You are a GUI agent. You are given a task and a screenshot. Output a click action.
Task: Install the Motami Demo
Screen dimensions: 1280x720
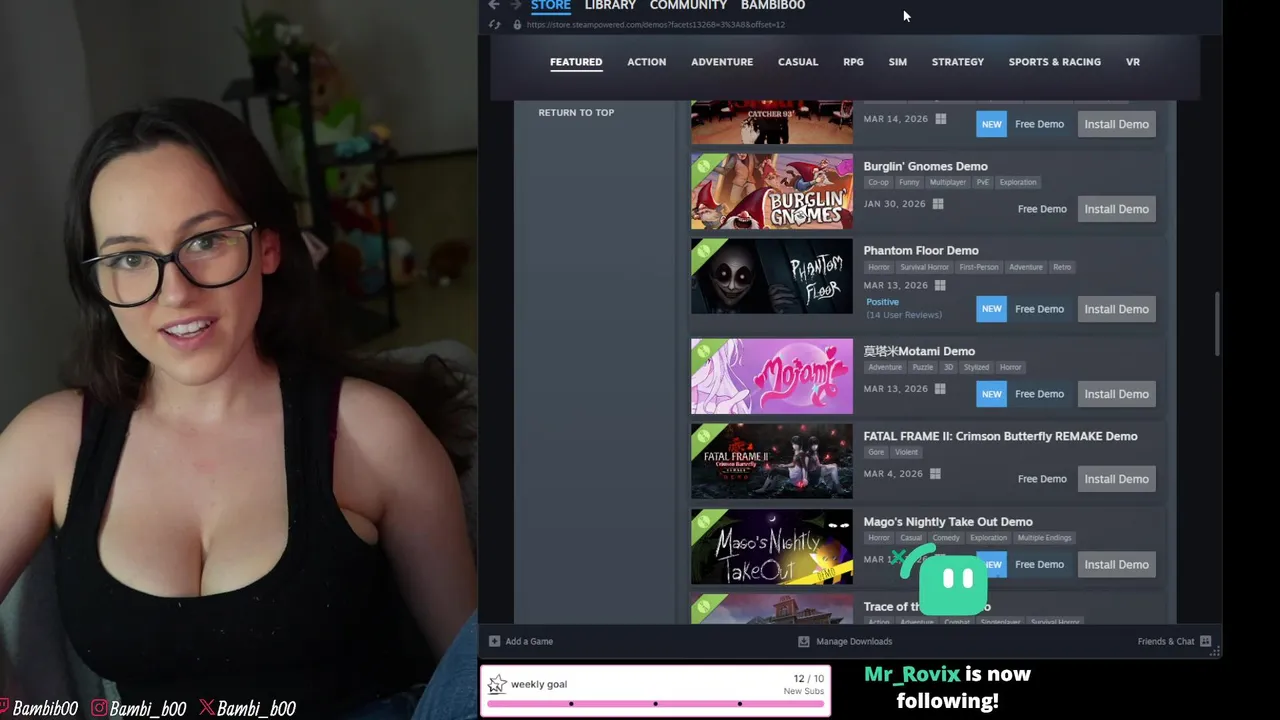click(x=1116, y=394)
